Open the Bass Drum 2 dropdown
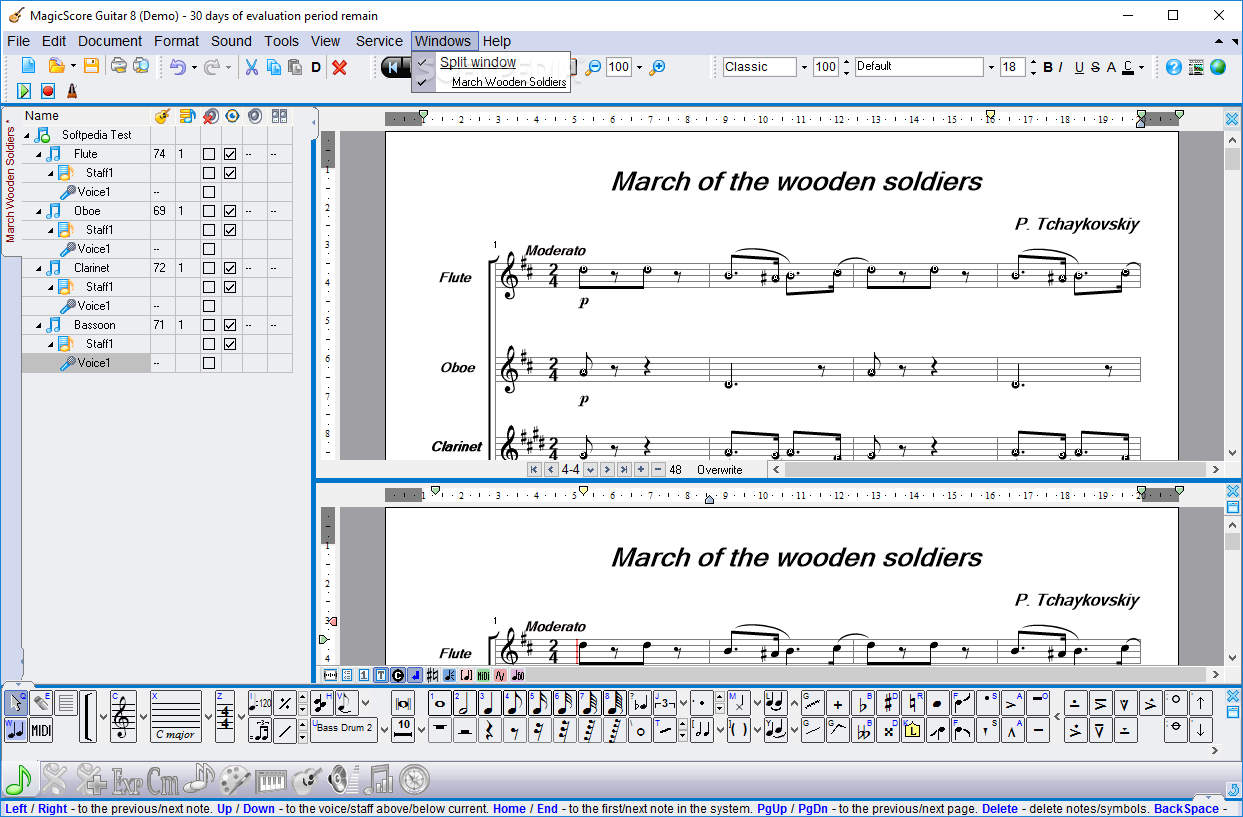The image size is (1243, 817). point(382,728)
